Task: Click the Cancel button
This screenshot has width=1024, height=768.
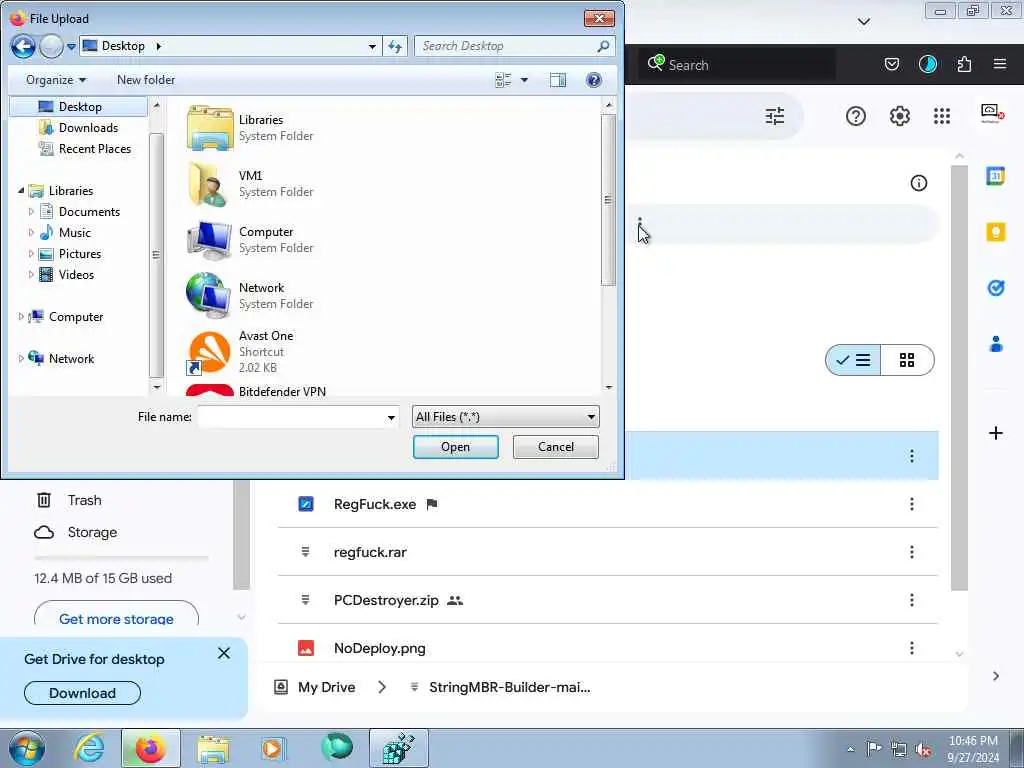Action: [x=556, y=447]
